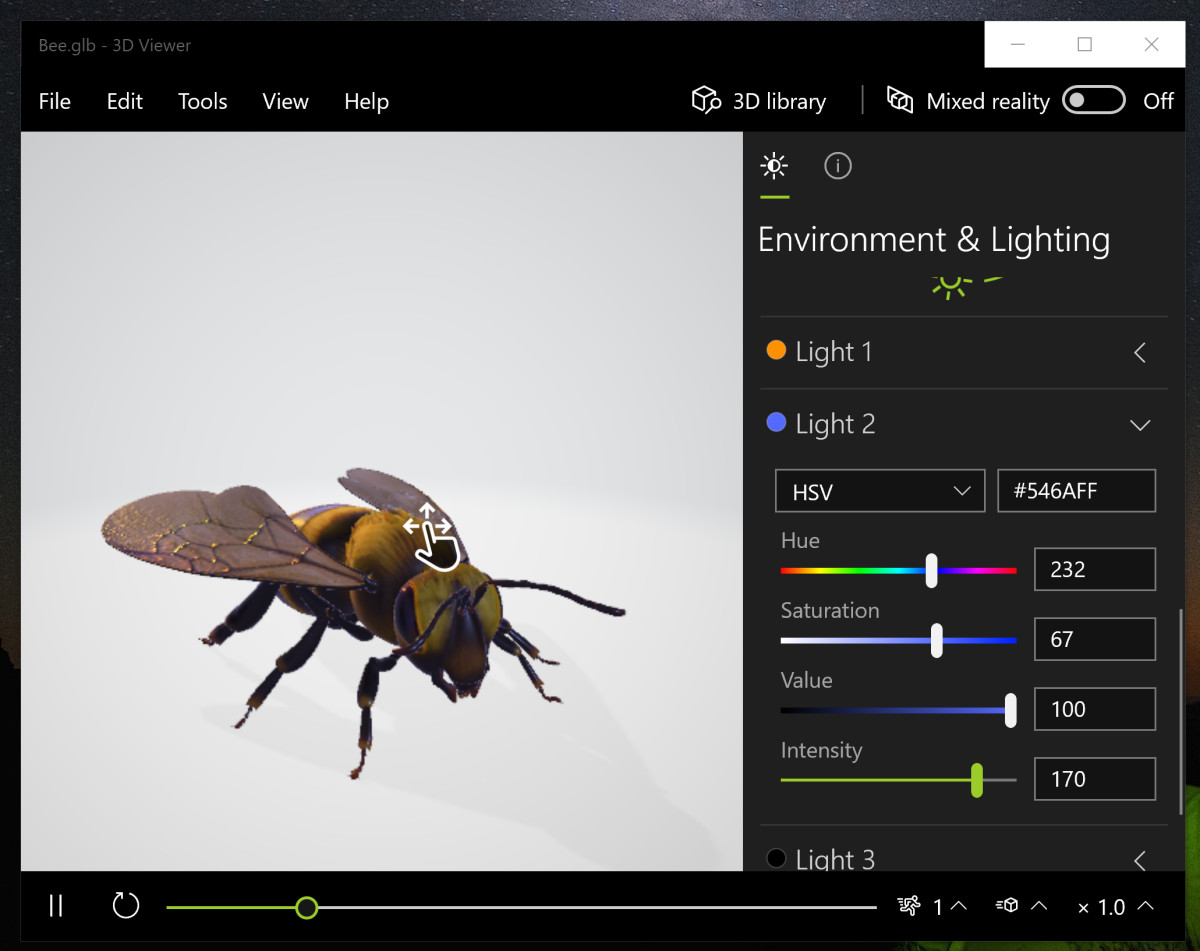Toggle the Mixed reality switch
The width and height of the screenshot is (1200, 951).
(x=1093, y=100)
